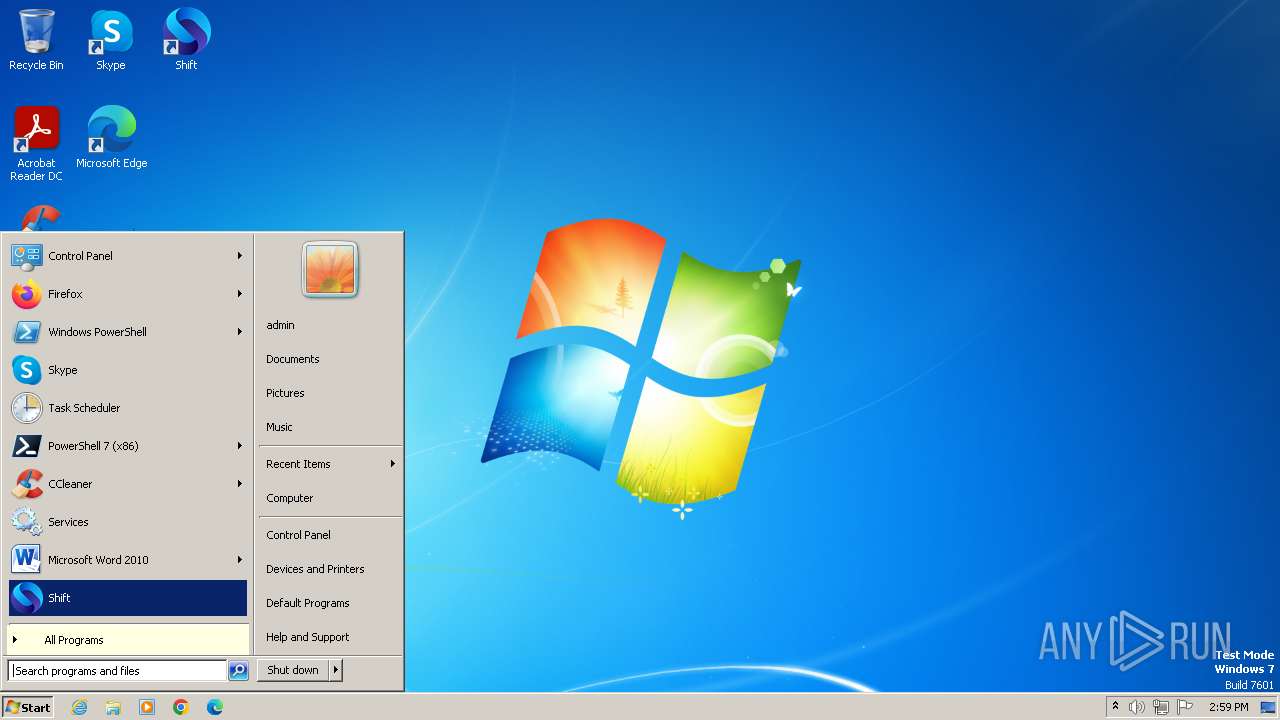The width and height of the screenshot is (1280, 720).
Task: Expand CCleaner jump list arrow
Action: pos(240,484)
